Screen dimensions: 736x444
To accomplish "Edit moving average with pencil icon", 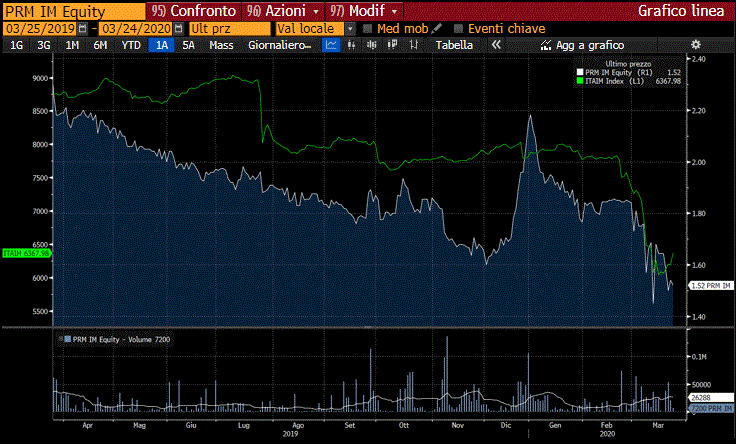I will [437, 29].
